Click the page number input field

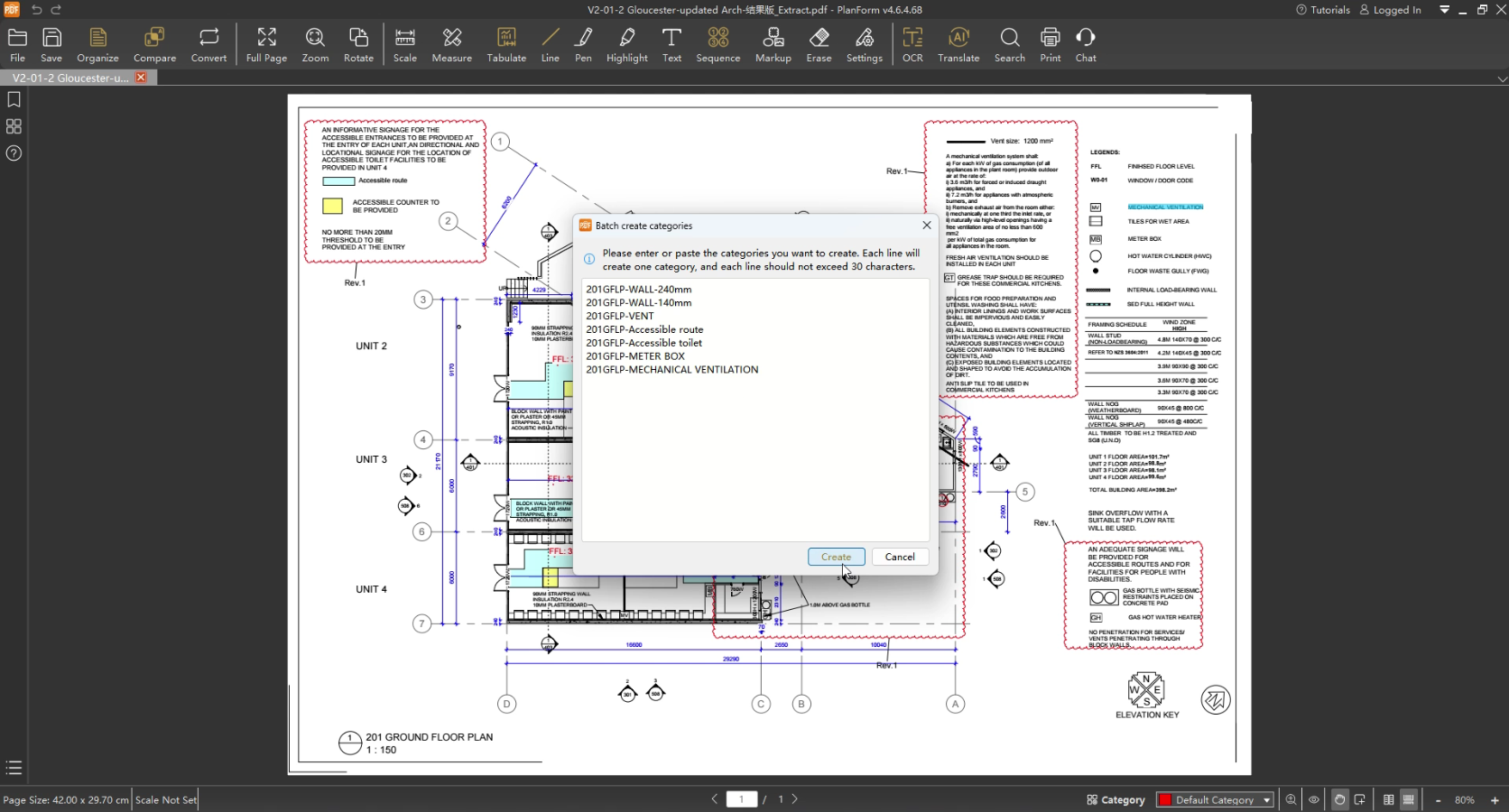tap(741, 799)
